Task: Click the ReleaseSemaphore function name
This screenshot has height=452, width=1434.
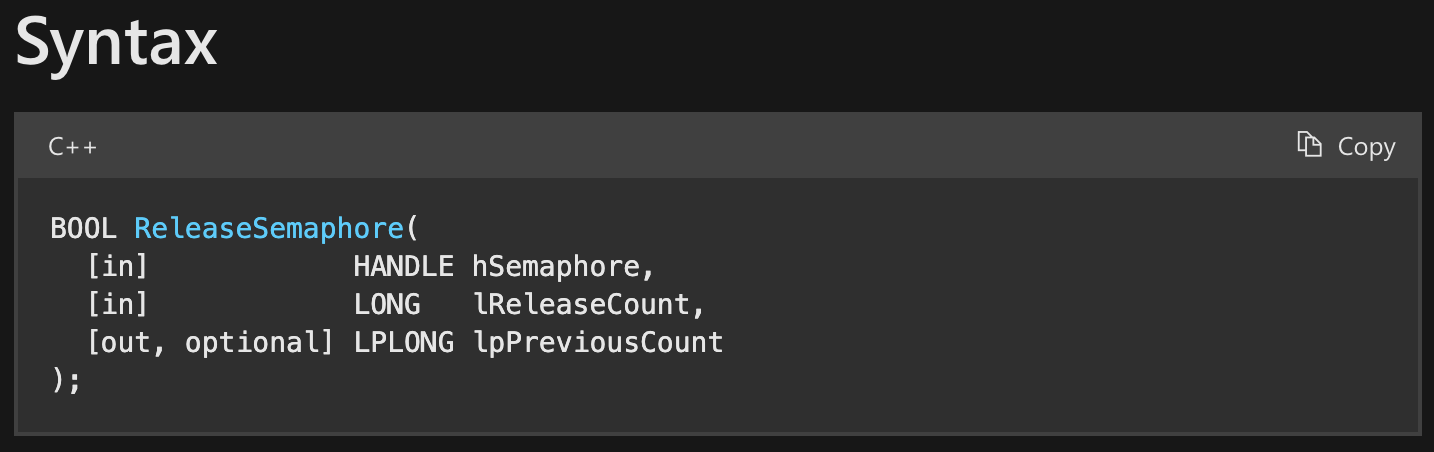Action: [x=268, y=228]
